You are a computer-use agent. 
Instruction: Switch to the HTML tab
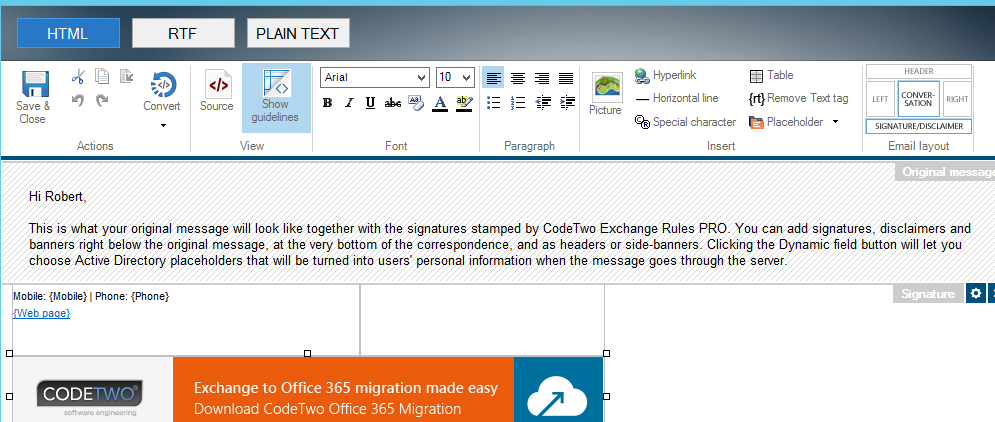click(68, 34)
